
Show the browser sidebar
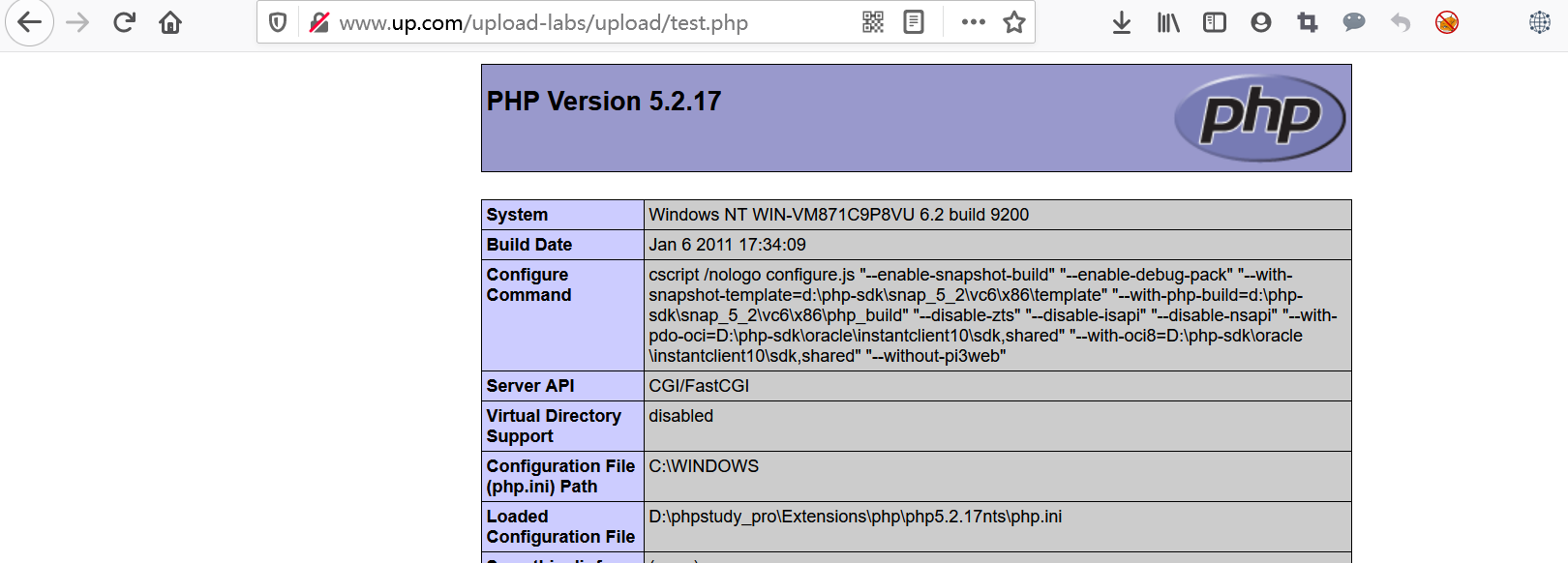[x=1215, y=22]
